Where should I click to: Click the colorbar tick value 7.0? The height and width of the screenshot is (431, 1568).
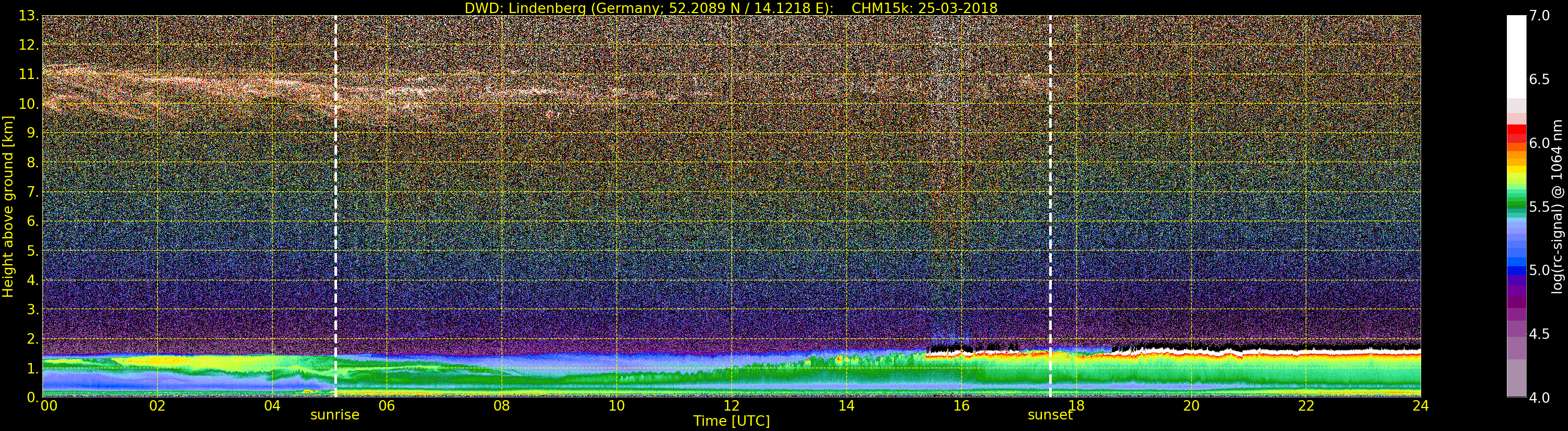[x=1539, y=16]
